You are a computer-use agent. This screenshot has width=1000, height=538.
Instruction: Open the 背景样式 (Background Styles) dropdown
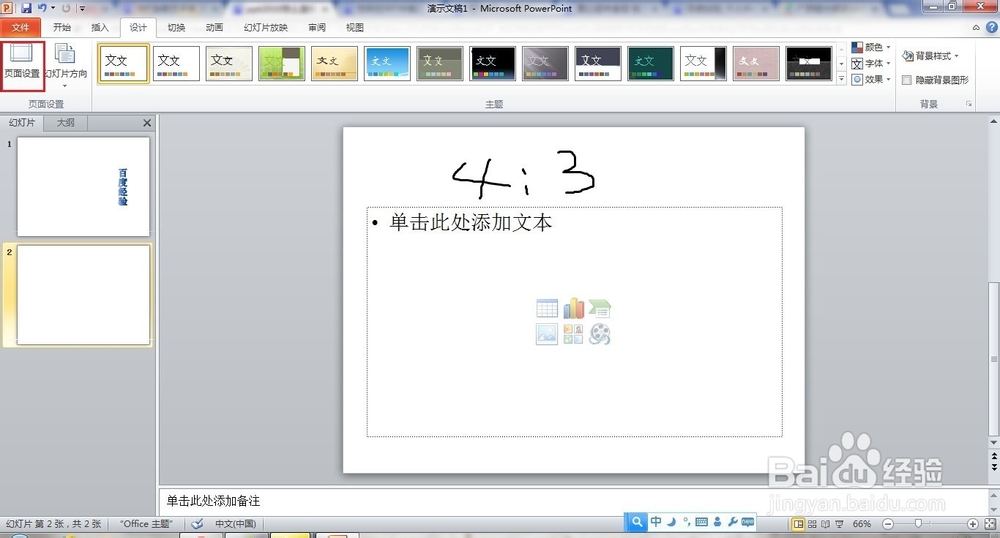[x=931, y=56]
